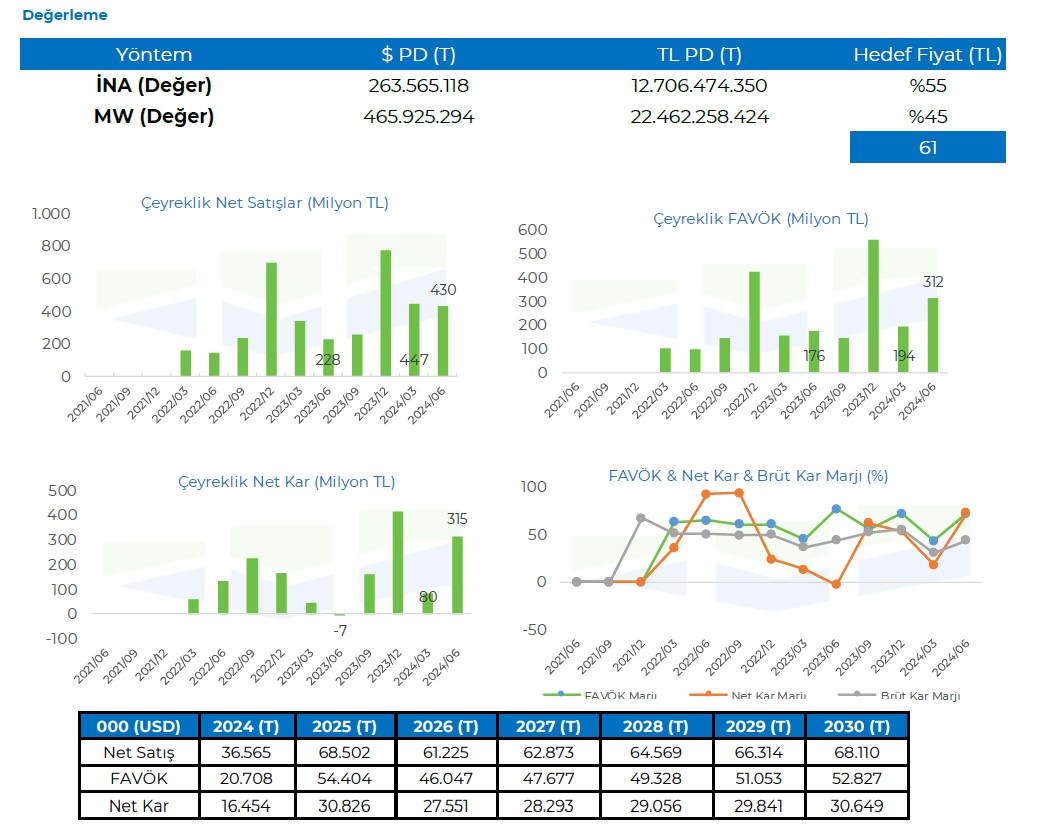Click the İNA (Değer) row label
Viewport: 1039px width, 824px height.
coord(154,86)
